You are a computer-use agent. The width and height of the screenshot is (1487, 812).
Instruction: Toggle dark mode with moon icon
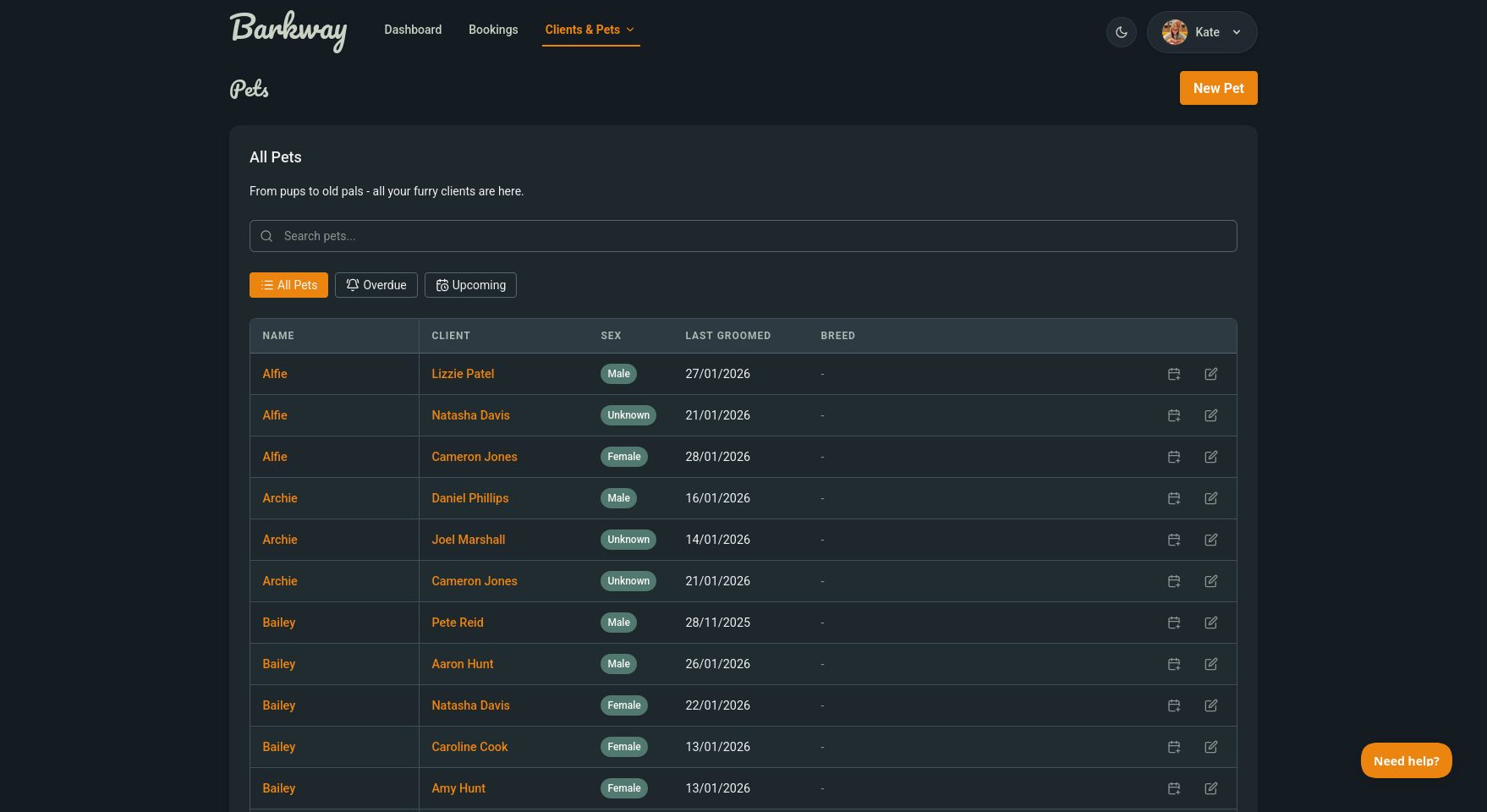click(x=1121, y=32)
